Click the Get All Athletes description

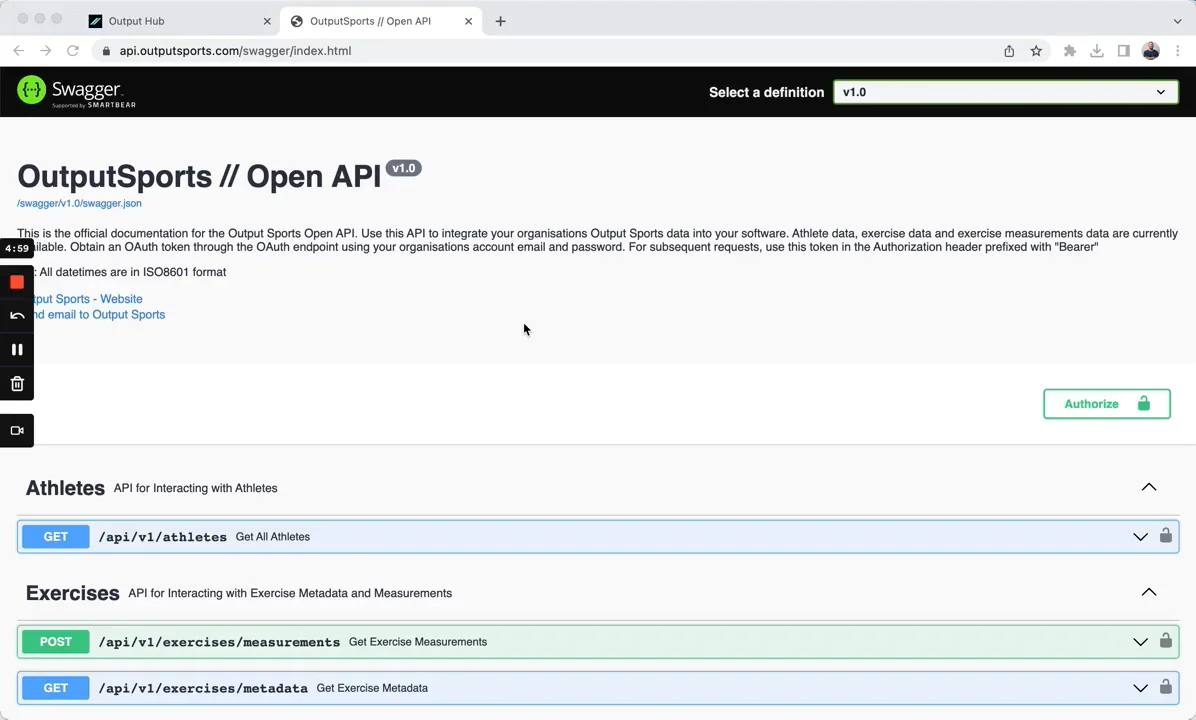click(272, 537)
